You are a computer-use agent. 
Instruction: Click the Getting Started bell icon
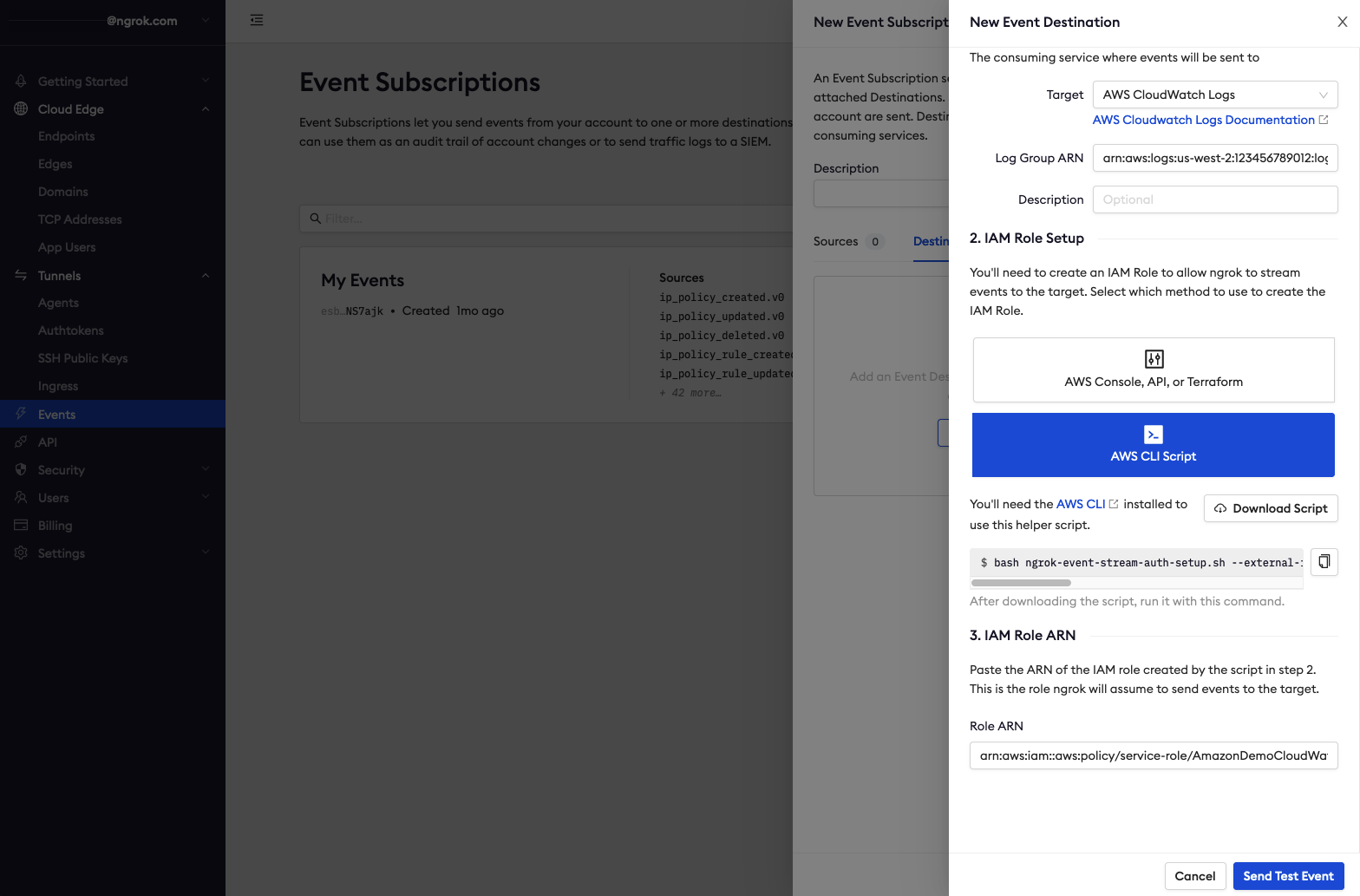pos(21,81)
